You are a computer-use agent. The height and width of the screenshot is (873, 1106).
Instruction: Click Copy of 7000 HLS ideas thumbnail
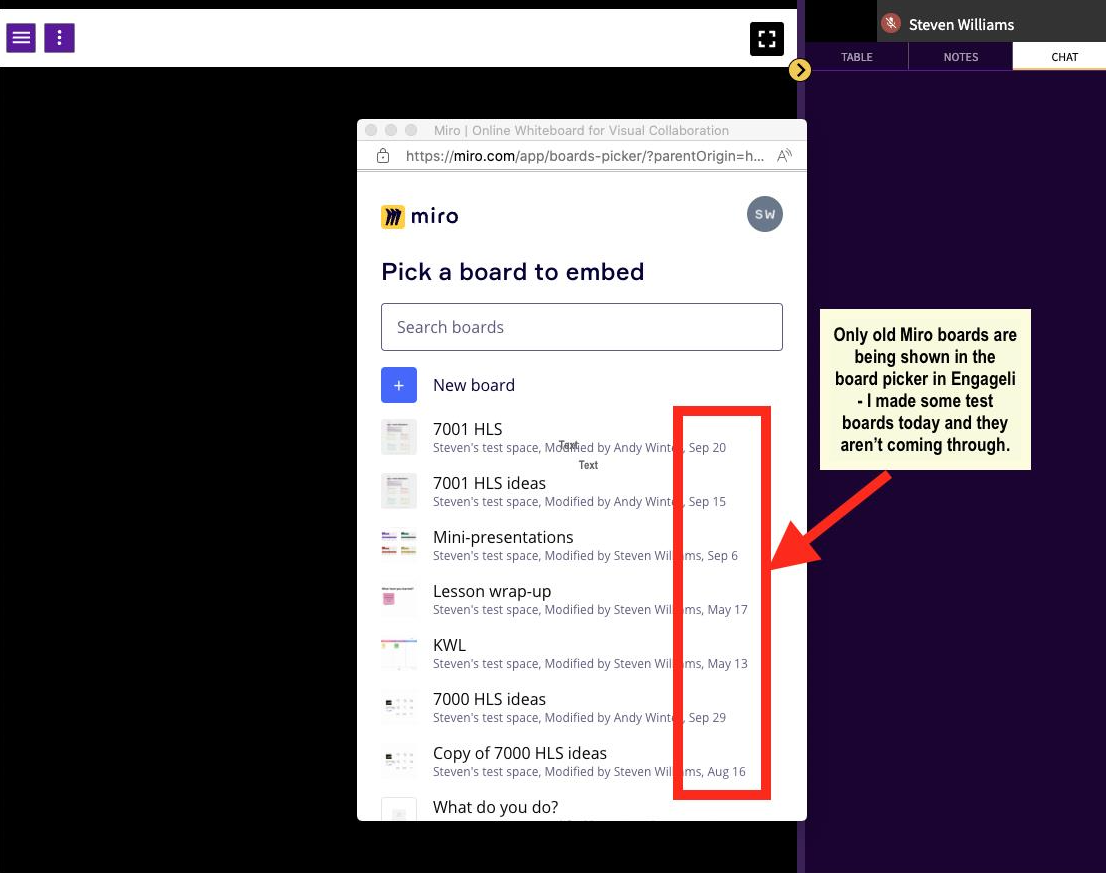pyautogui.click(x=399, y=762)
